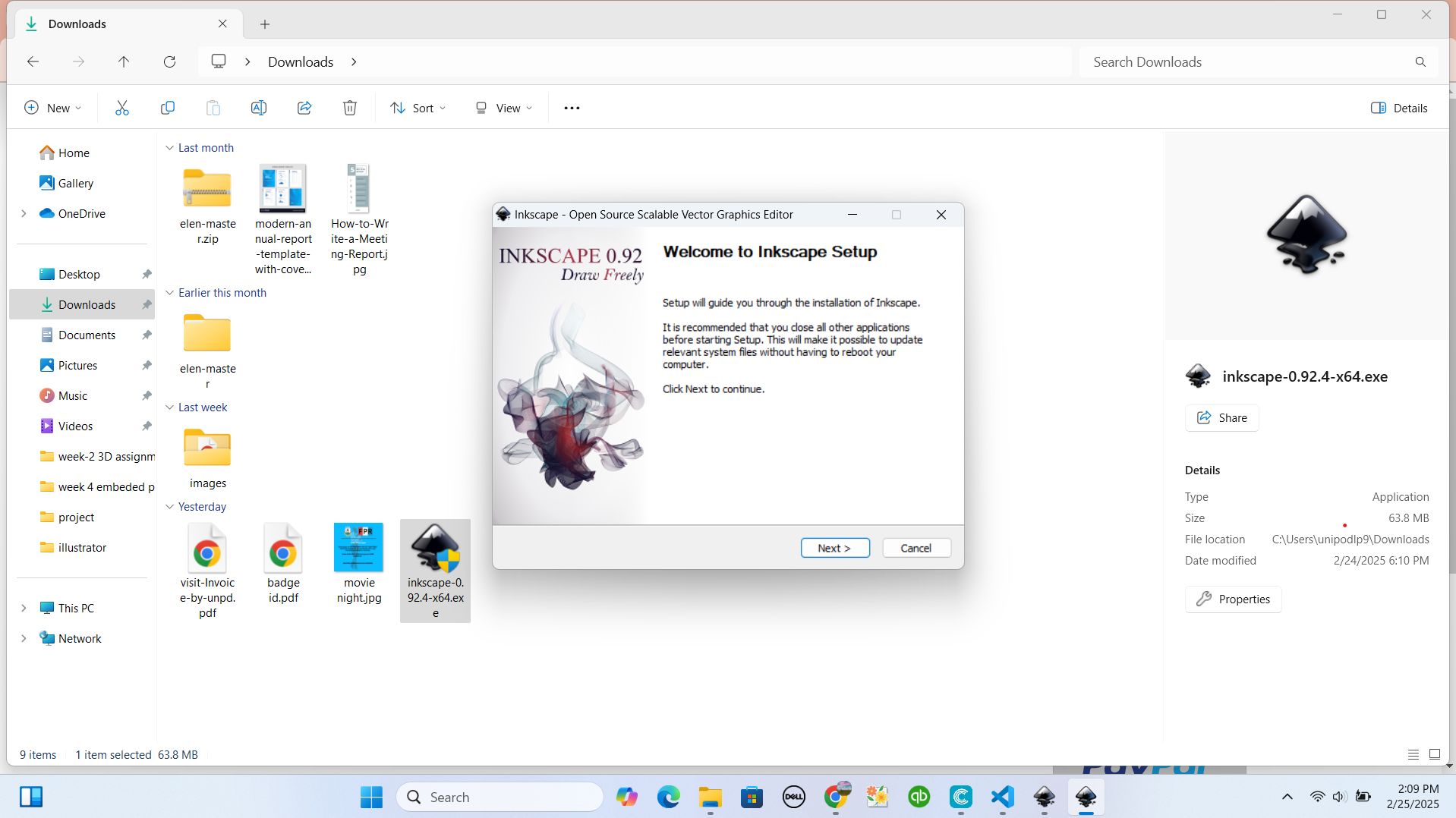This screenshot has height=818, width=1456.
Task: Add a new File Explorer tab
Action: (265, 24)
